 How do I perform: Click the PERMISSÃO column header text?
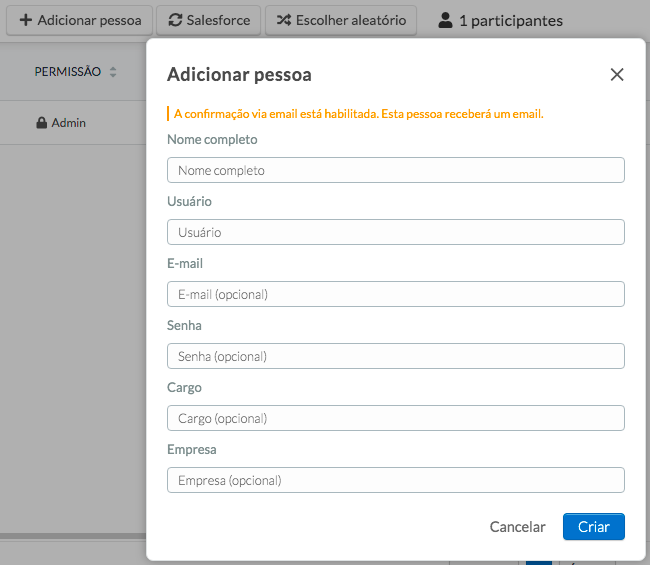68,72
